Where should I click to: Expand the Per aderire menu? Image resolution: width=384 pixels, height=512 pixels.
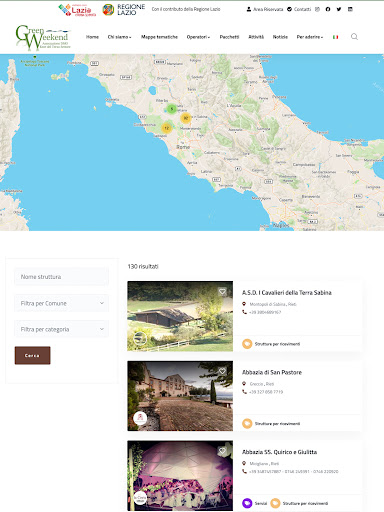click(310, 37)
